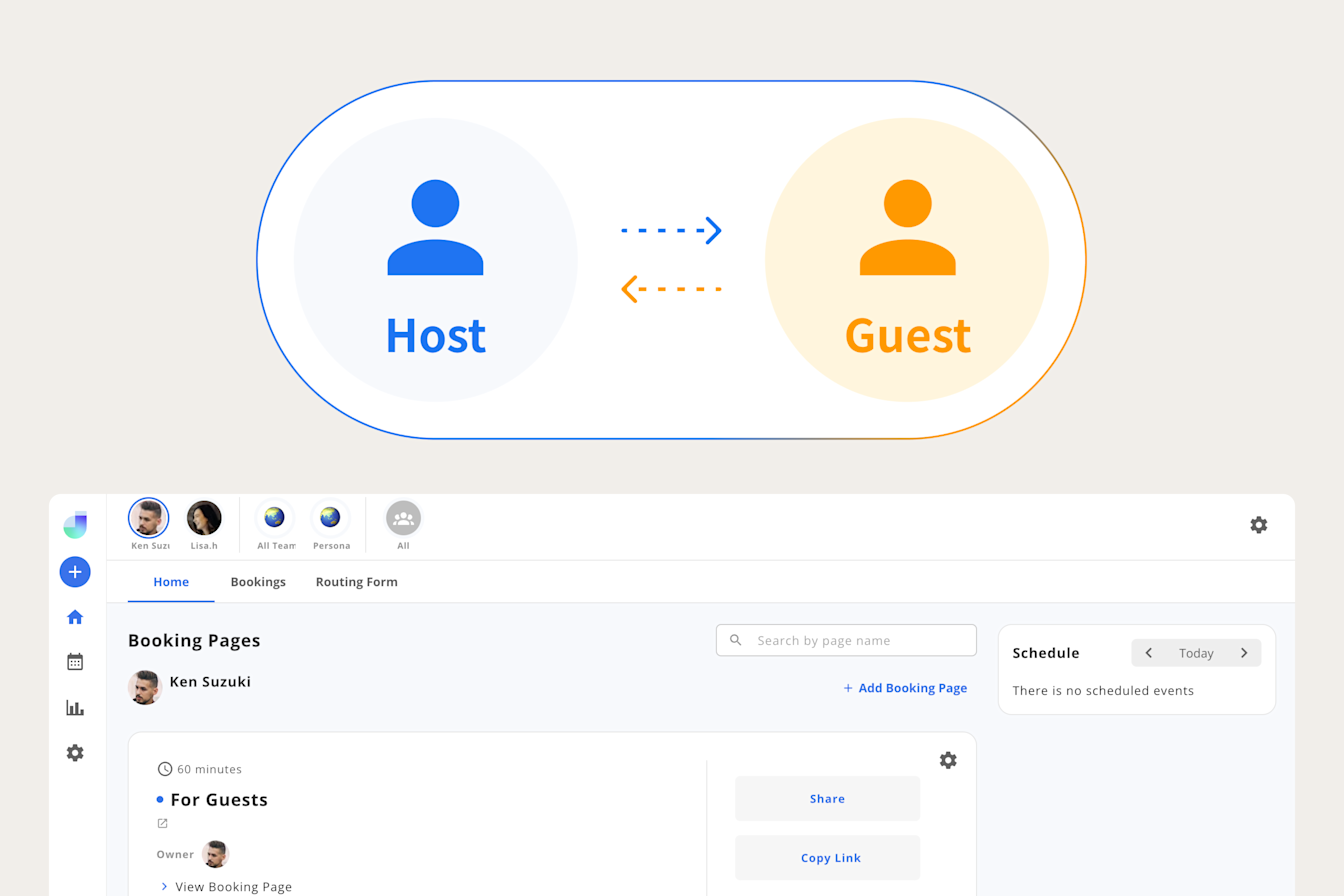Click the no scheduled events message
The image size is (1344, 896).
[1103, 691]
